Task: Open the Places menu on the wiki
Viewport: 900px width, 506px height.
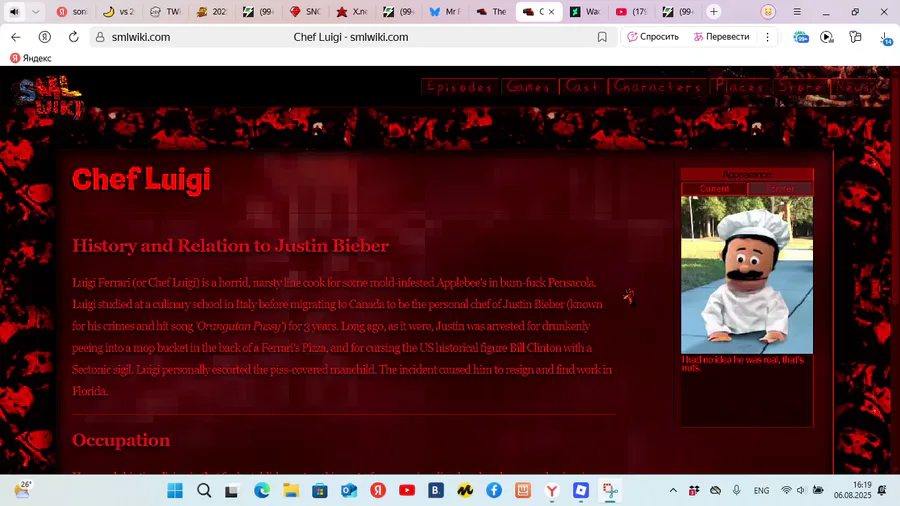Action: click(x=740, y=87)
